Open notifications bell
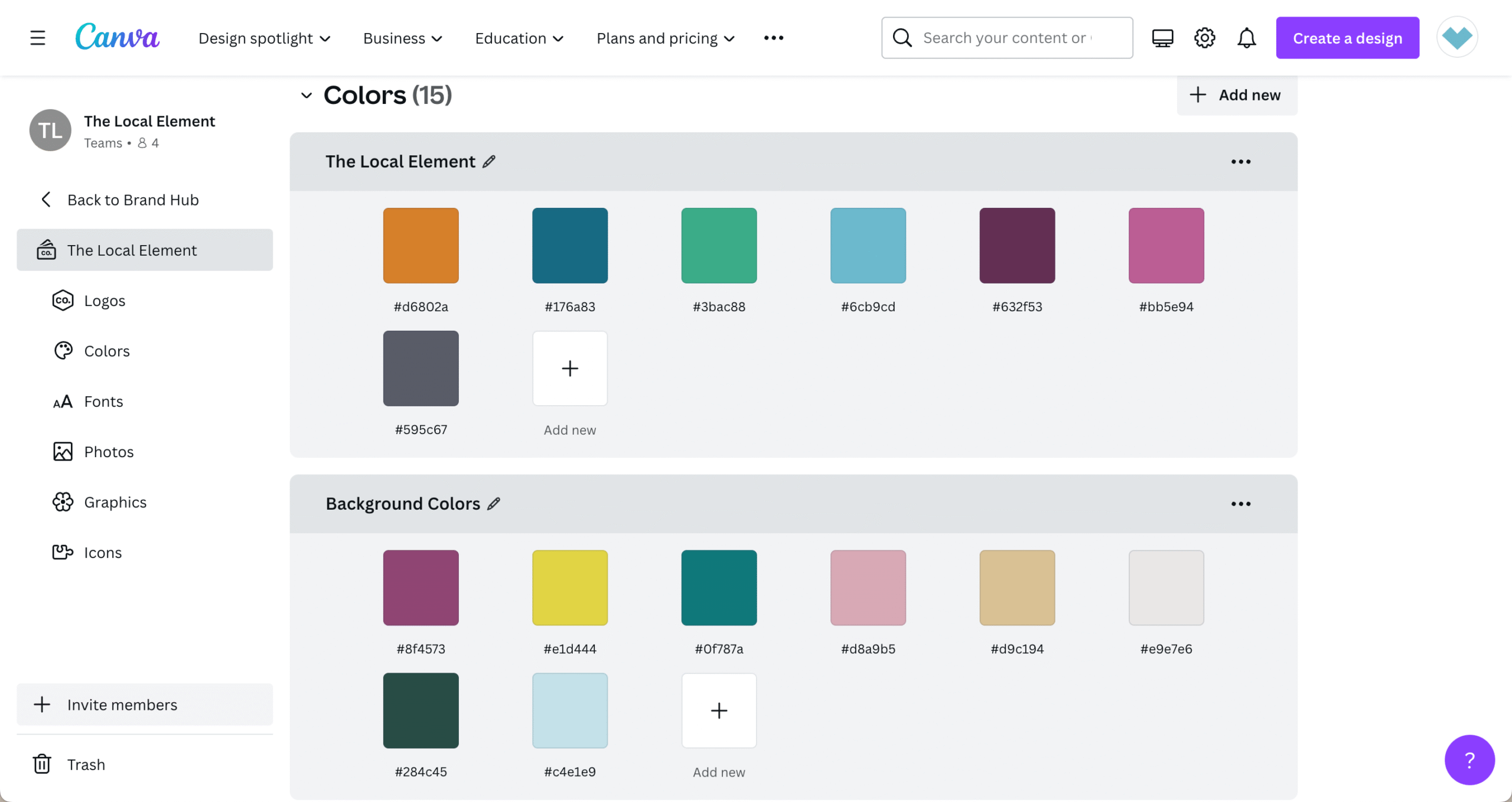Image resolution: width=1512 pixels, height=802 pixels. tap(1246, 38)
